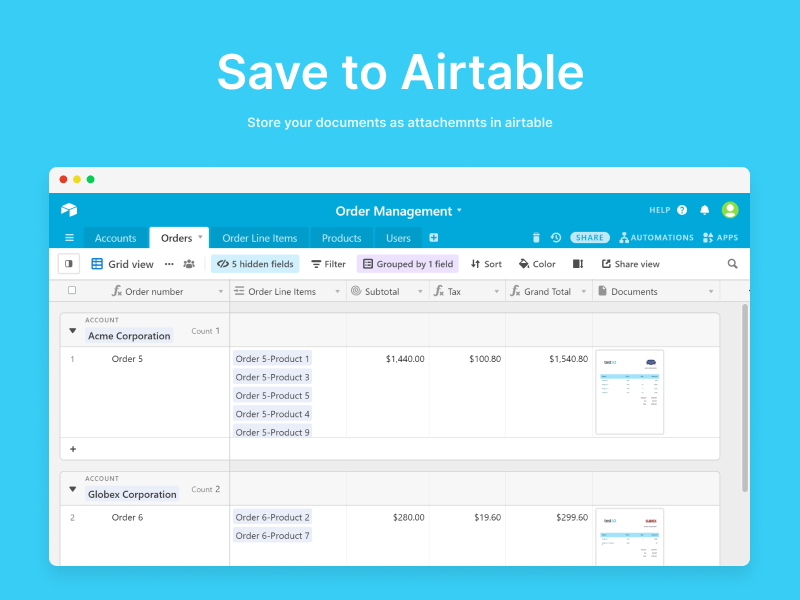This screenshot has width=800, height=600.
Task: Open collaborators people icon
Action: 189,264
